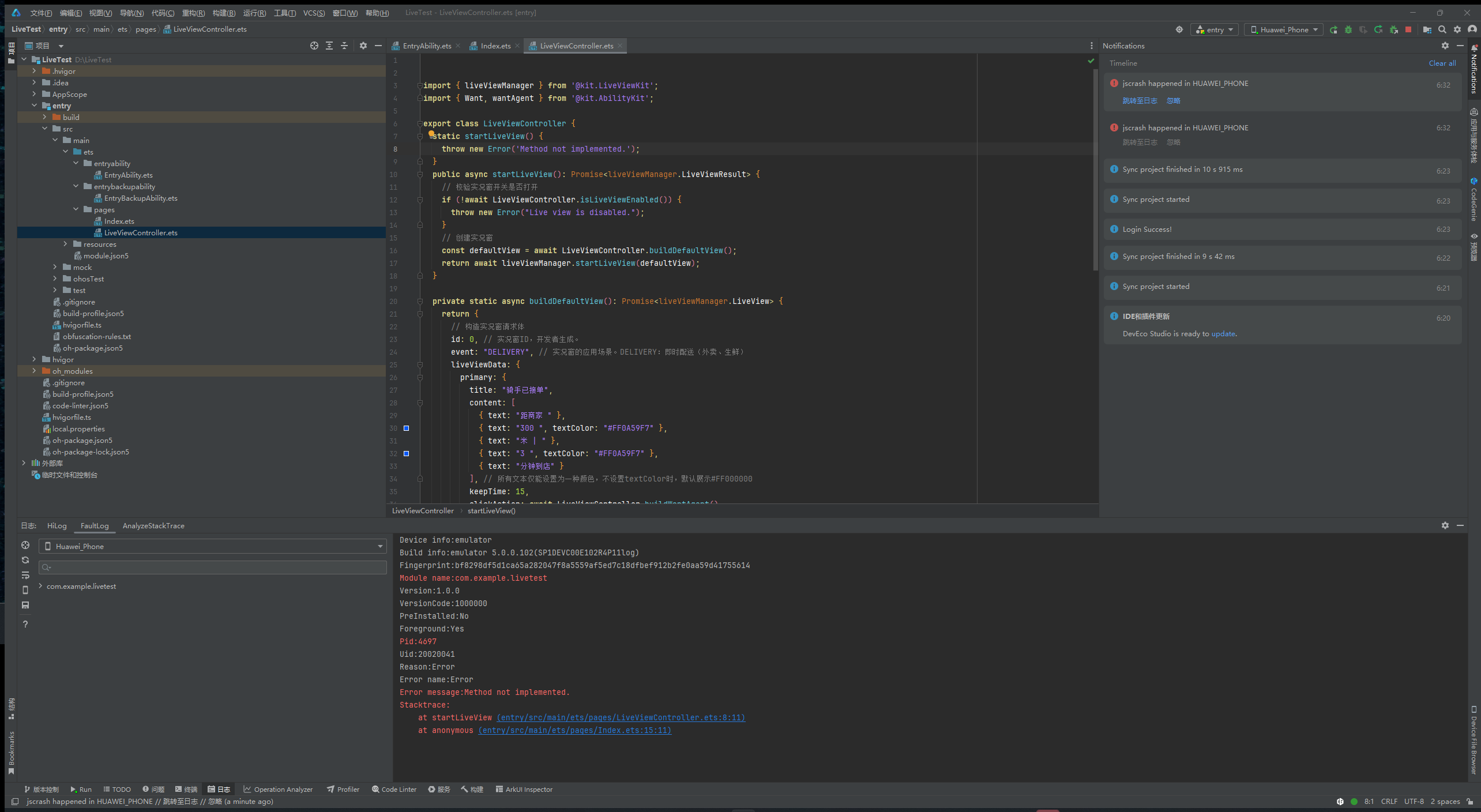Viewport: 1481px width, 812px height.
Task: Toggle the Bookmarks tool window strip
Action: pyautogui.click(x=12, y=753)
